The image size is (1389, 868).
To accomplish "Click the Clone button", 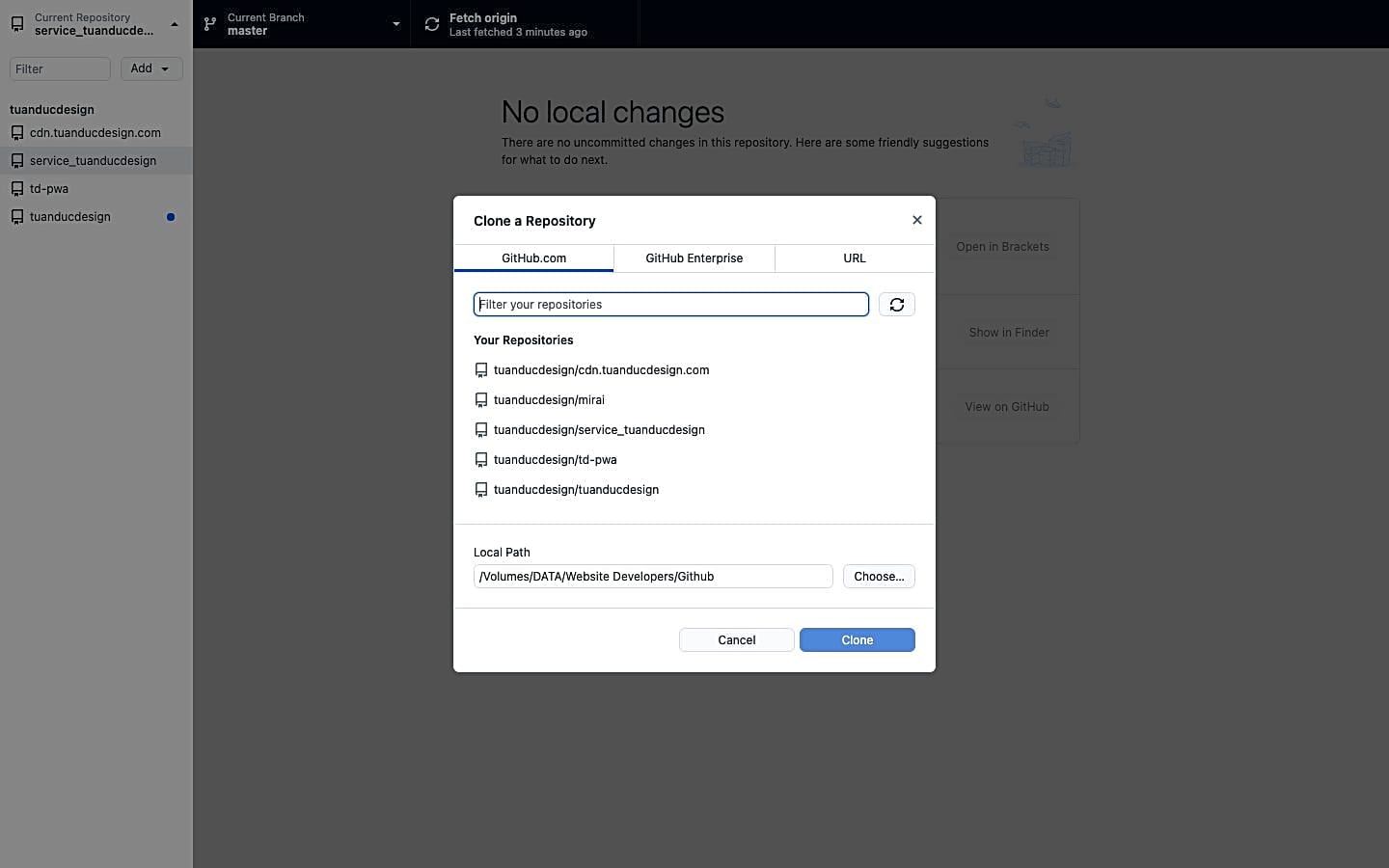I will [858, 640].
